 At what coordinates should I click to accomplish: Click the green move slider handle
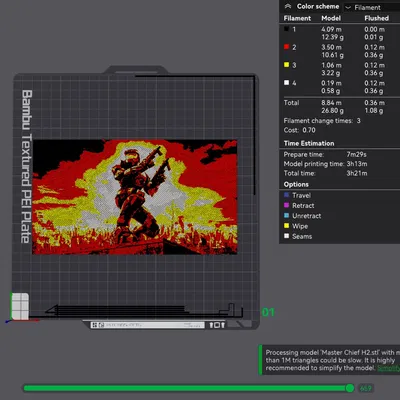click(x=350, y=388)
